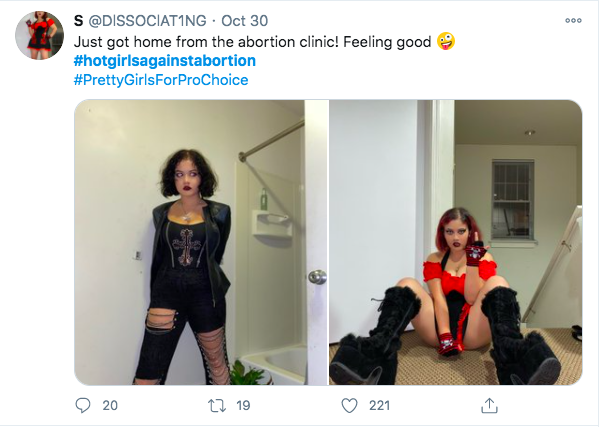The height and width of the screenshot is (427, 599).
Task: Click the zany face emoji in tweet
Action: click(446, 41)
